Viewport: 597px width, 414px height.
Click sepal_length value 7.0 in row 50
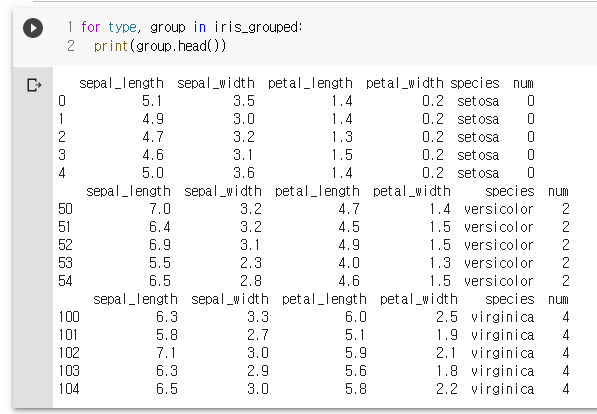pyautogui.click(x=160, y=209)
